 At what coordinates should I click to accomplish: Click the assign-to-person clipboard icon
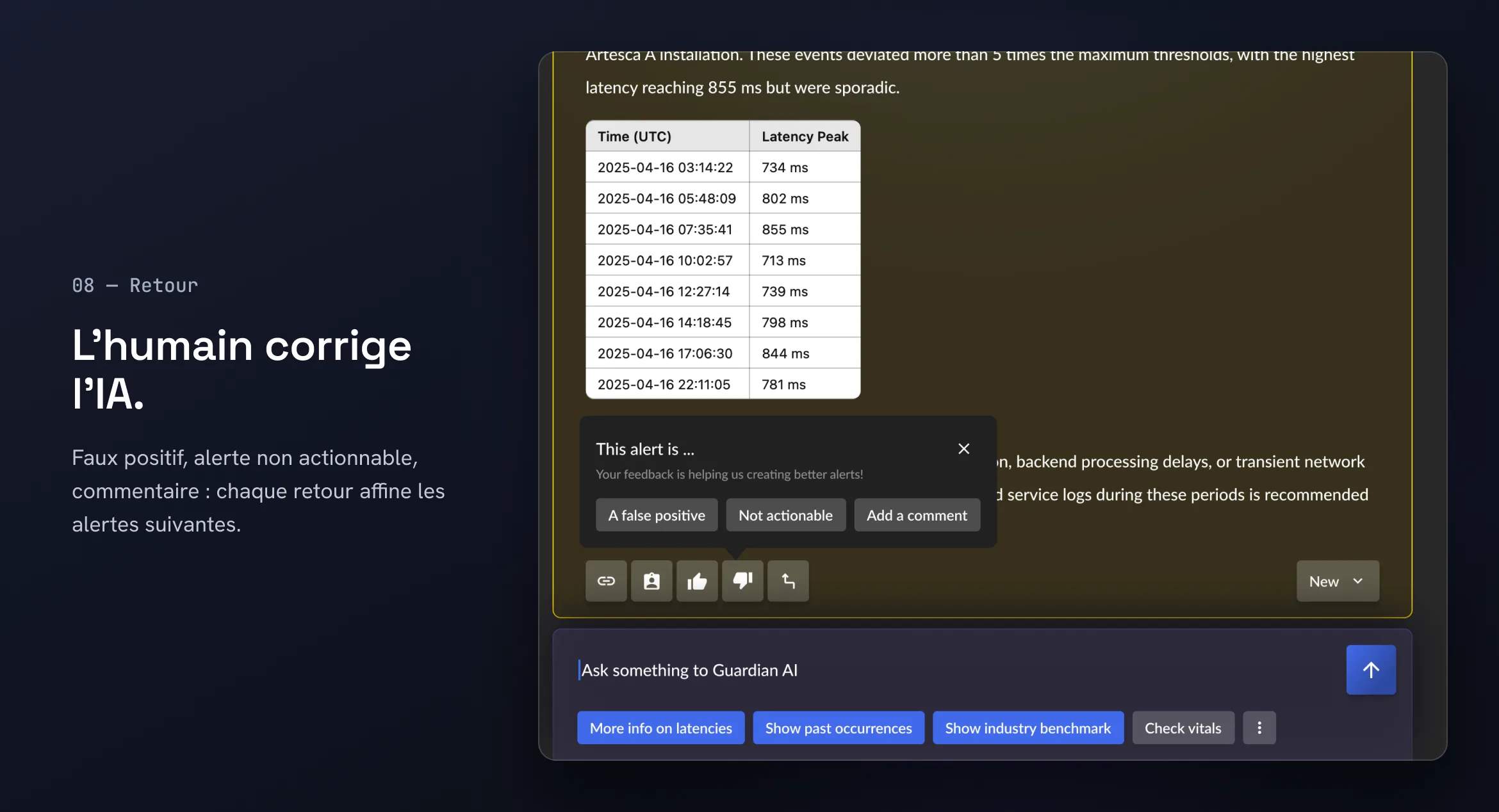click(651, 581)
